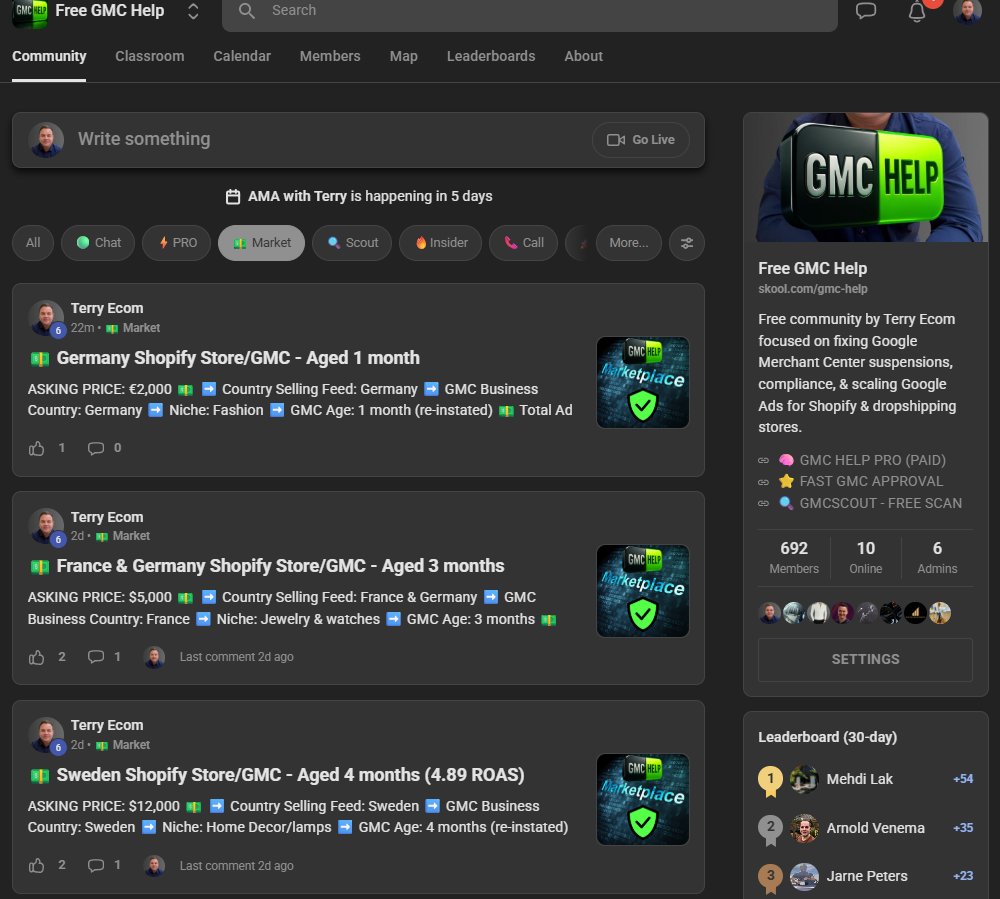Open Terry Ecom avatar on Sweden post
1000x899 pixels.
point(46,735)
